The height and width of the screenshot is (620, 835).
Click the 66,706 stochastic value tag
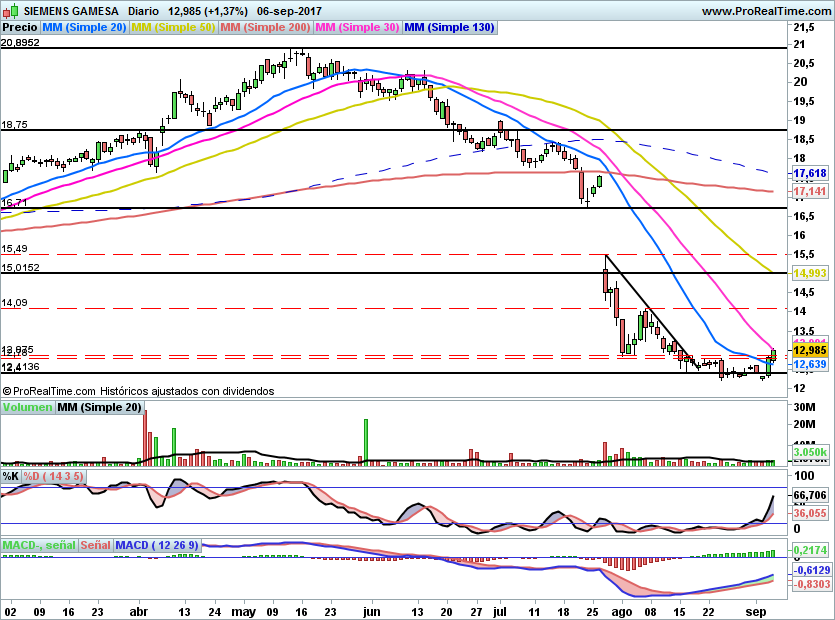coord(810,495)
